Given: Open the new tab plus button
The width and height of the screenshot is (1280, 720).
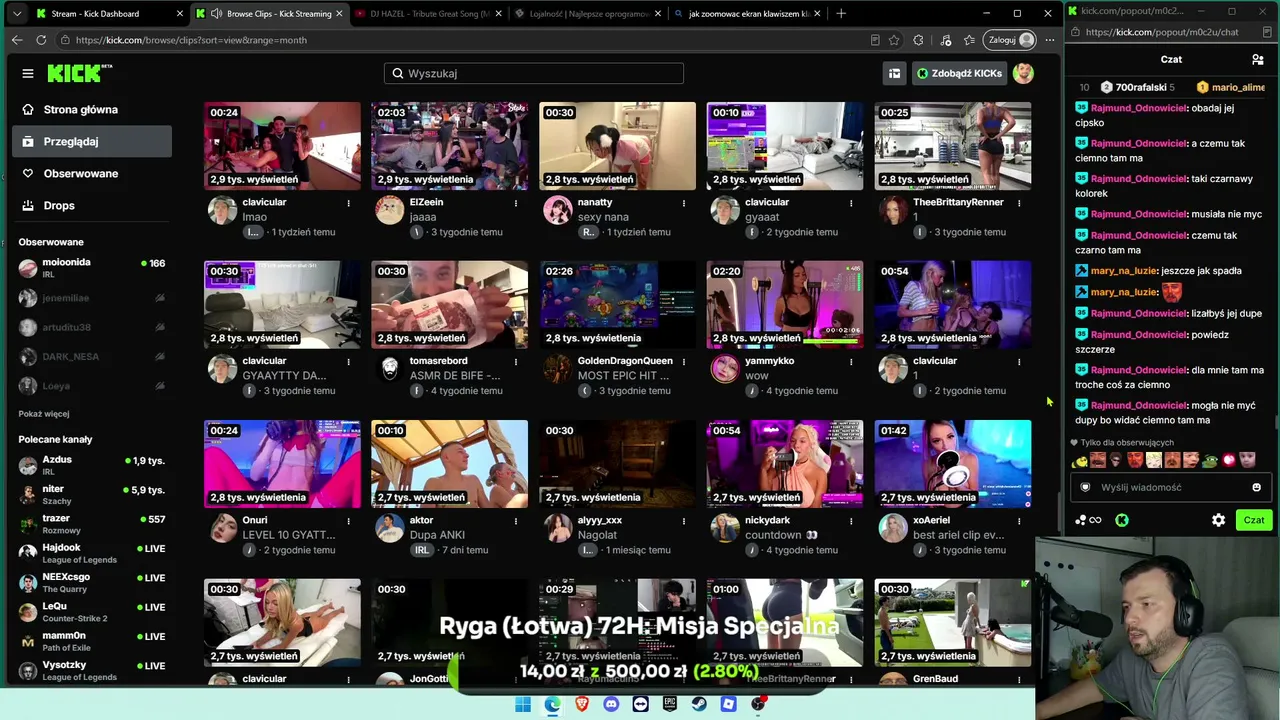Looking at the screenshot, I should coord(841,13).
